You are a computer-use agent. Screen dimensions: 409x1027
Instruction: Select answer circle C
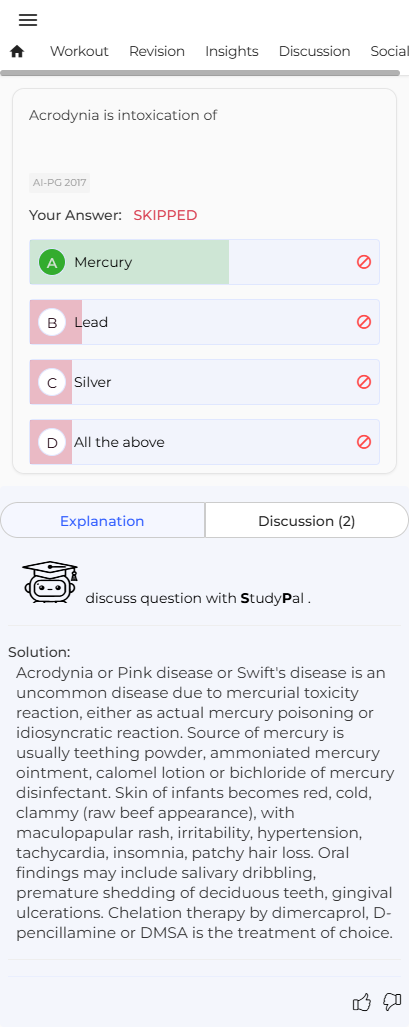[x=52, y=383]
